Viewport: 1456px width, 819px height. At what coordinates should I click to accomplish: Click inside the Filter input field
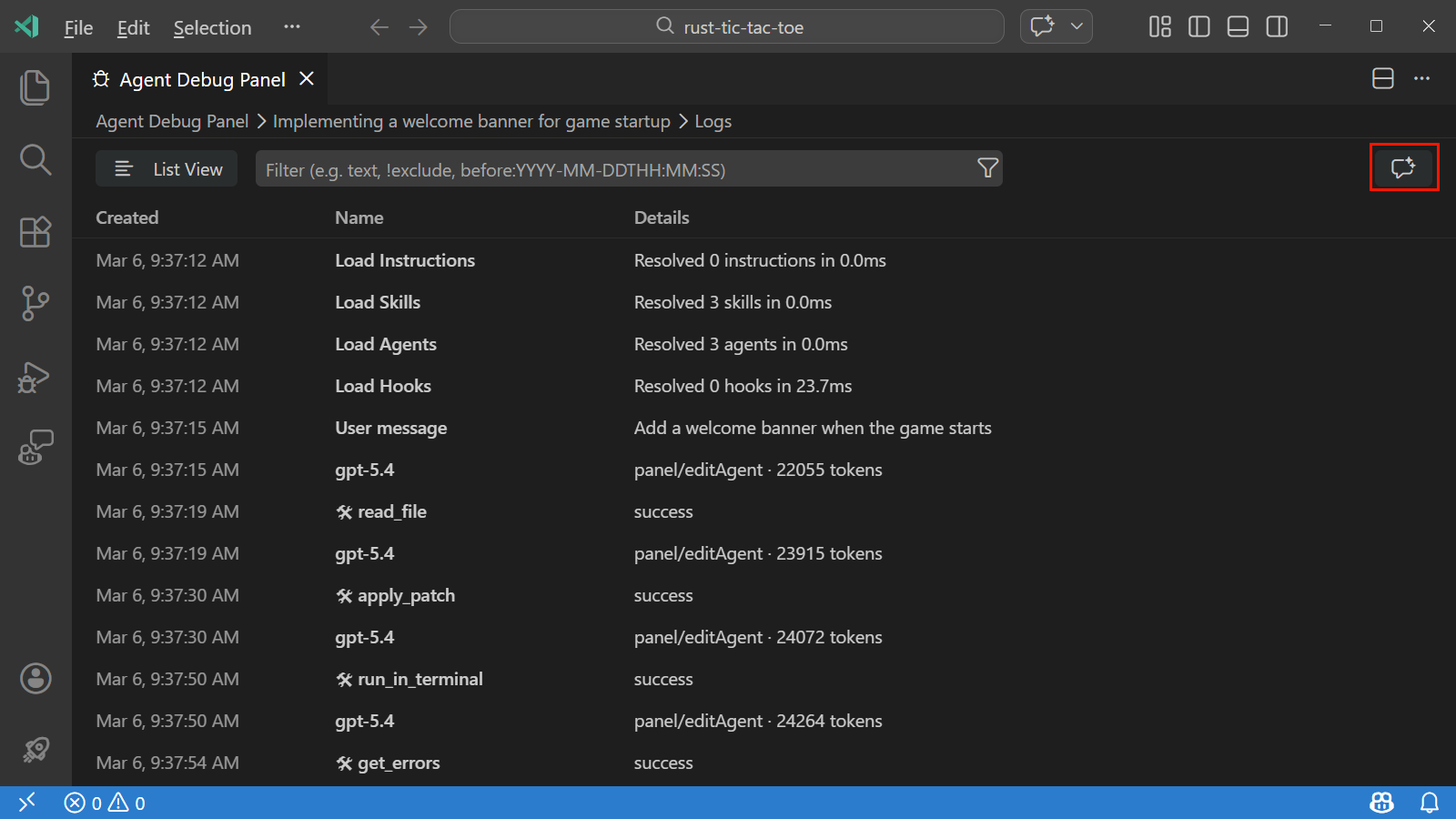click(546, 169)
